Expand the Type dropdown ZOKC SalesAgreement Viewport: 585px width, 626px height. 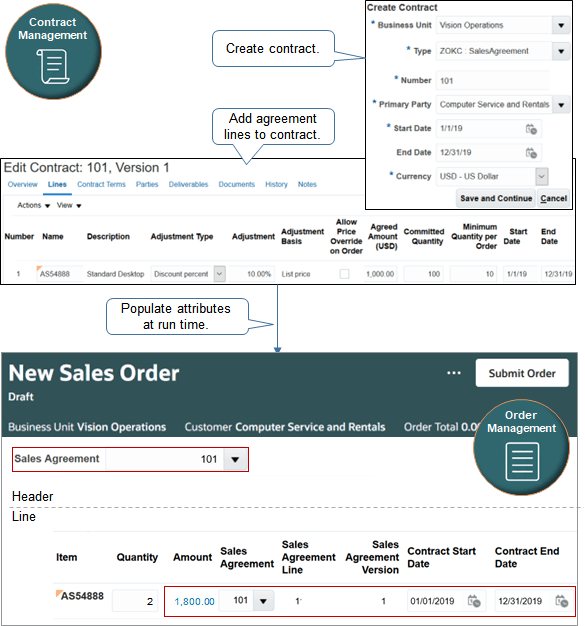click(561, 51)
